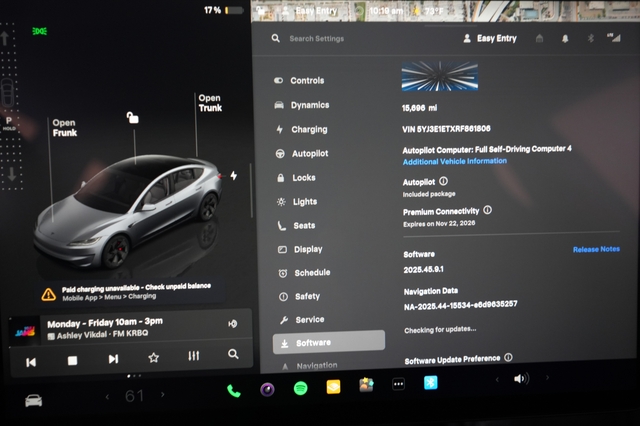Open the Safety settings menu
The image size is (640, 426).
[x=300, y=296]
